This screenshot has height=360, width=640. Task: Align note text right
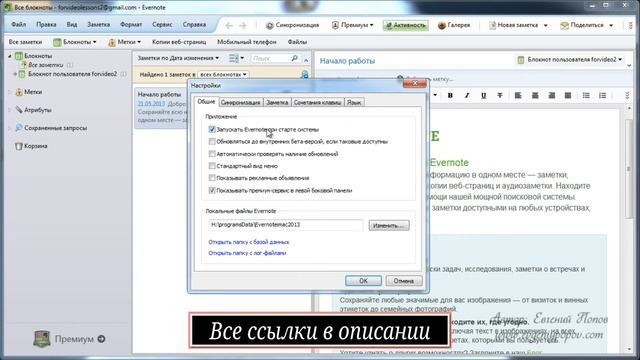pyautogui.click(x=551, y=96)
